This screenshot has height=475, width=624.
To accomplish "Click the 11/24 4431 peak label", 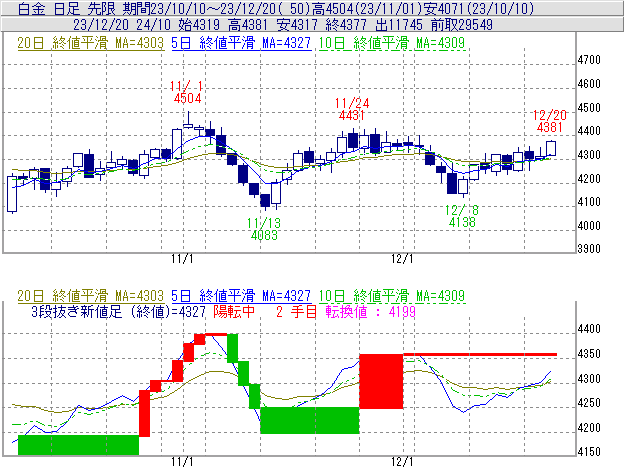I will pyautogui.click(x=352, y=109).
